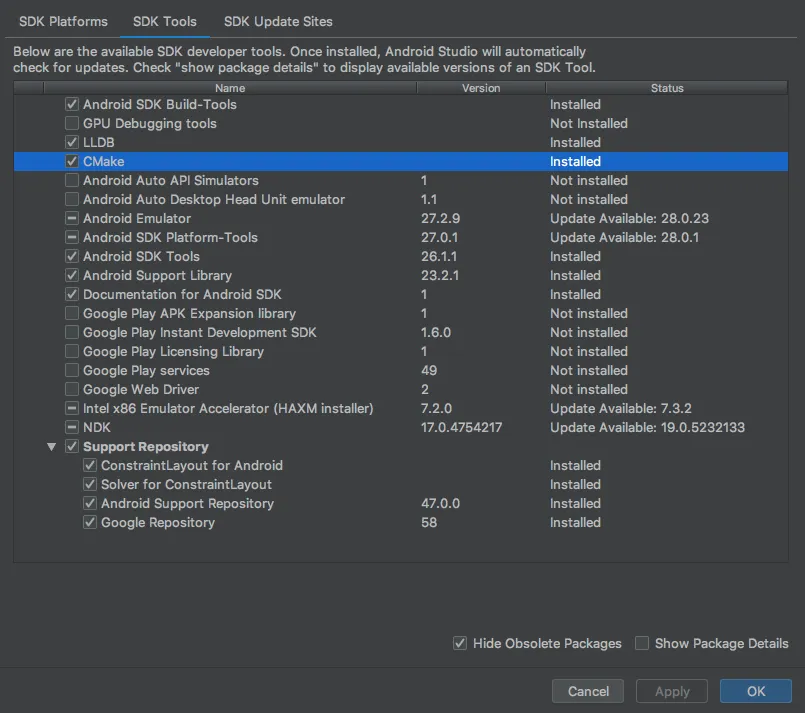Image resolution: width=805 pixels, height=713 pixels.
Task: Toggle Intel x86 Emulator Accelerator checkbox
Action: pos(72,409)
